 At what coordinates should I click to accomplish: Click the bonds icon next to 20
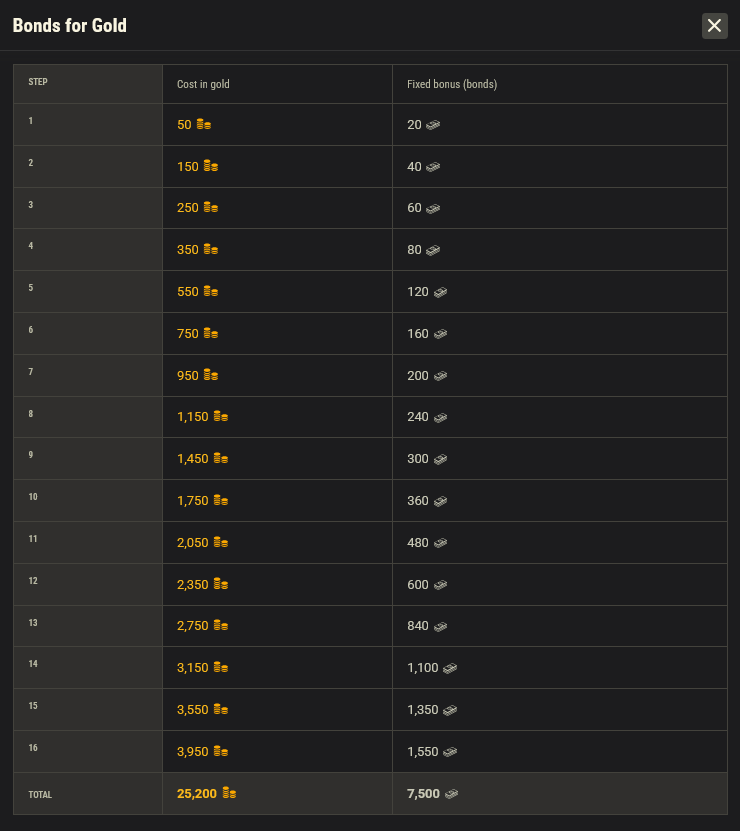(433, 125)
